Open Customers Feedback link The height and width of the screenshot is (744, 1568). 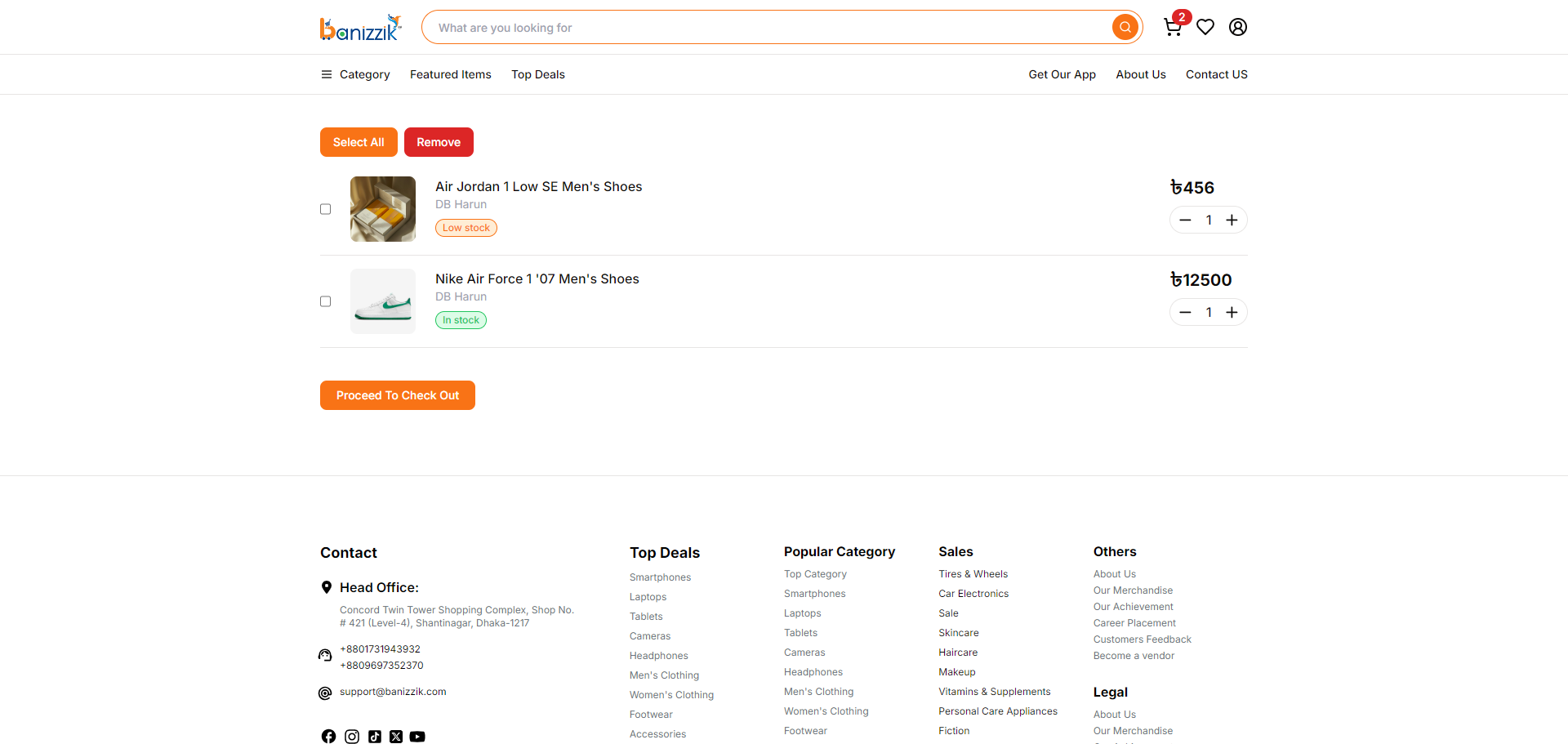tap(1143, 639)
